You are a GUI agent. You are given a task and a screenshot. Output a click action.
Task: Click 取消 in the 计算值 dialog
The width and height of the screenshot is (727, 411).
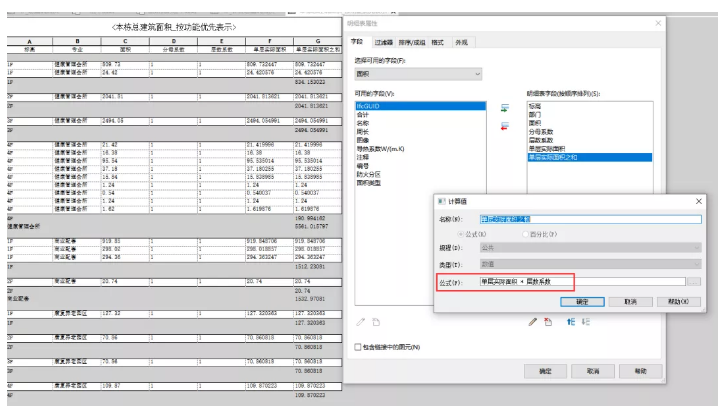point(631,302)
